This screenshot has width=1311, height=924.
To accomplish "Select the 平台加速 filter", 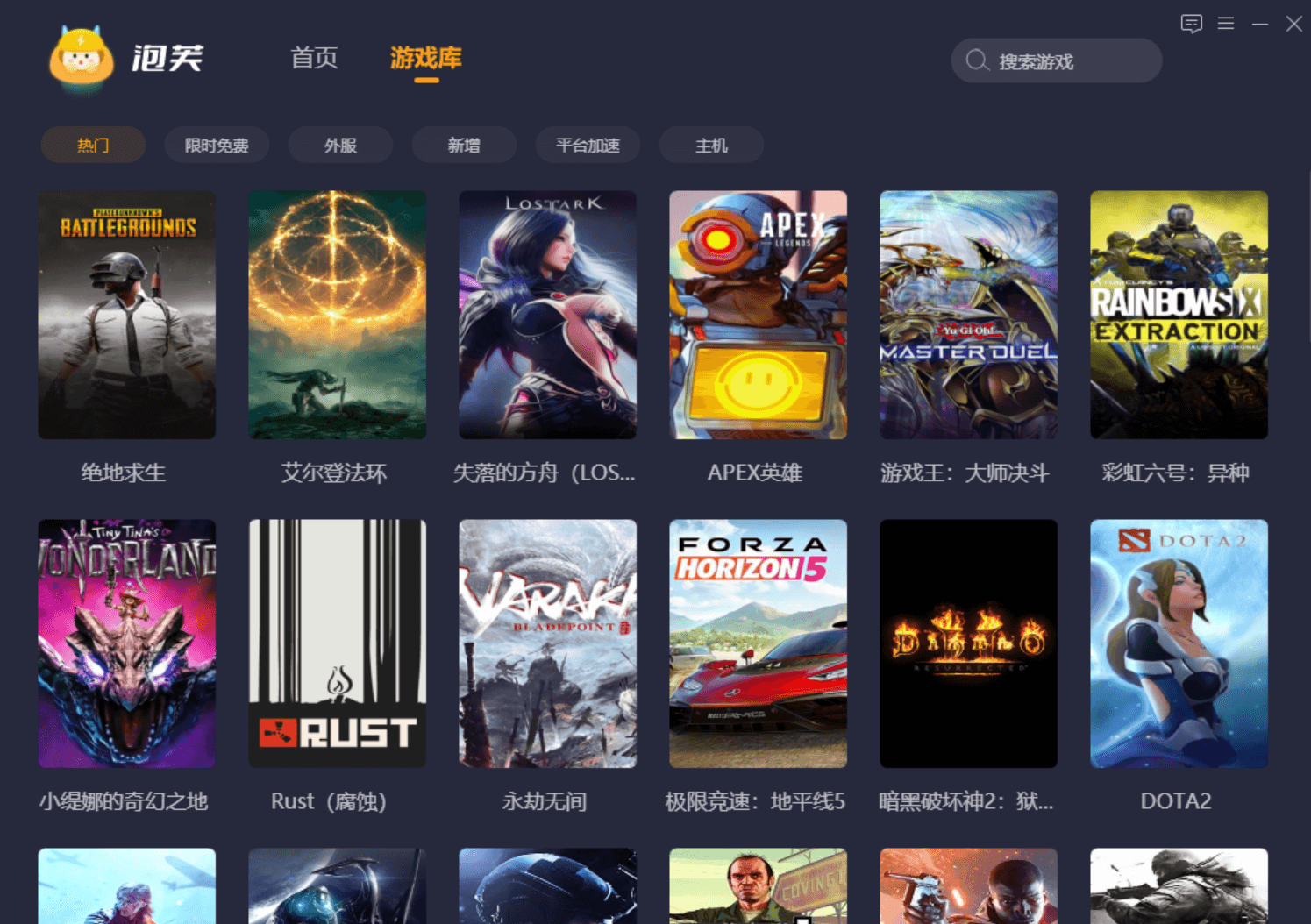I will point(588,145).
